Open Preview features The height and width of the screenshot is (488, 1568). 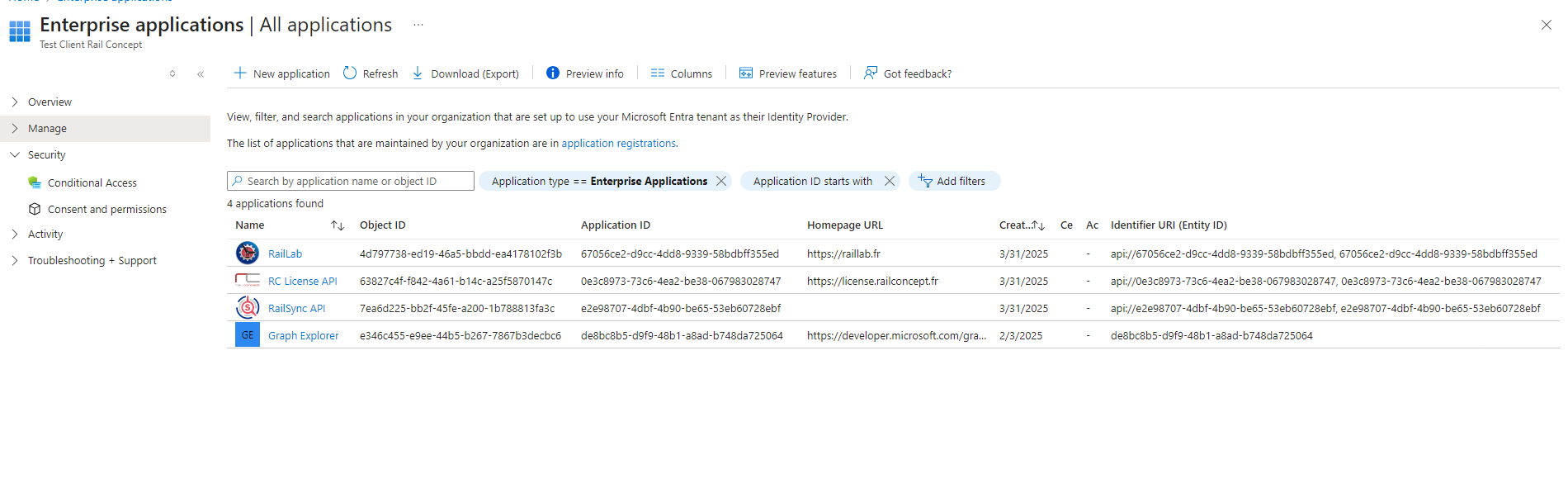pos(787,73)
